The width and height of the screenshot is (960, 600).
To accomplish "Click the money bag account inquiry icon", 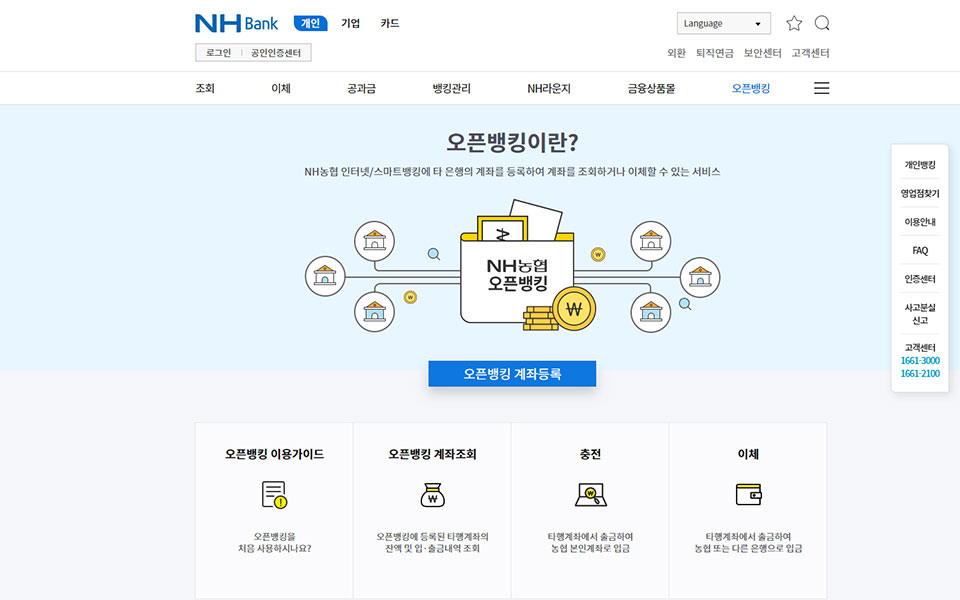I will [x=432, y=494].
